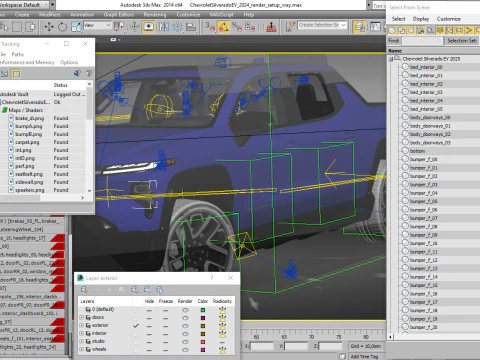Make the doors layer current via checkbox
Screen dimensions: 480x360
[135, 318]
